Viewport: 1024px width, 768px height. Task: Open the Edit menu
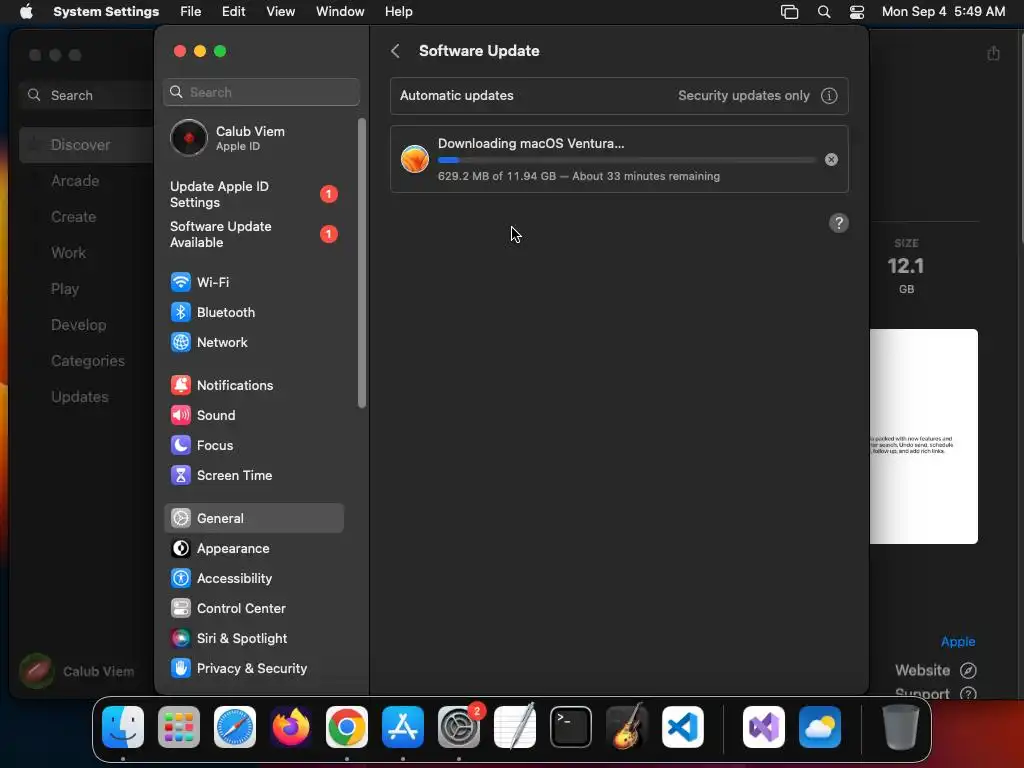234,12
